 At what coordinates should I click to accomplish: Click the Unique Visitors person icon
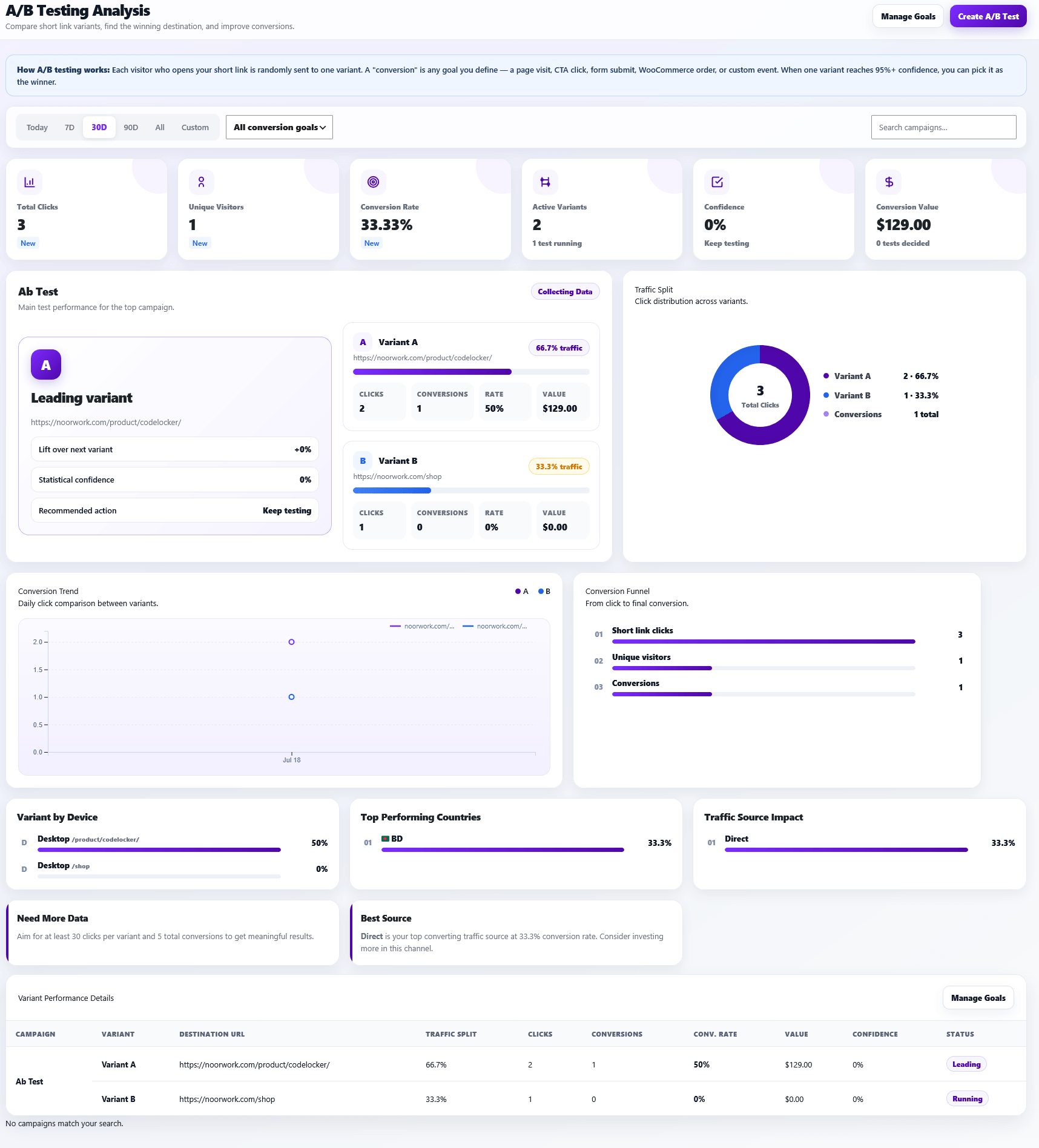(x=201, y=182)
